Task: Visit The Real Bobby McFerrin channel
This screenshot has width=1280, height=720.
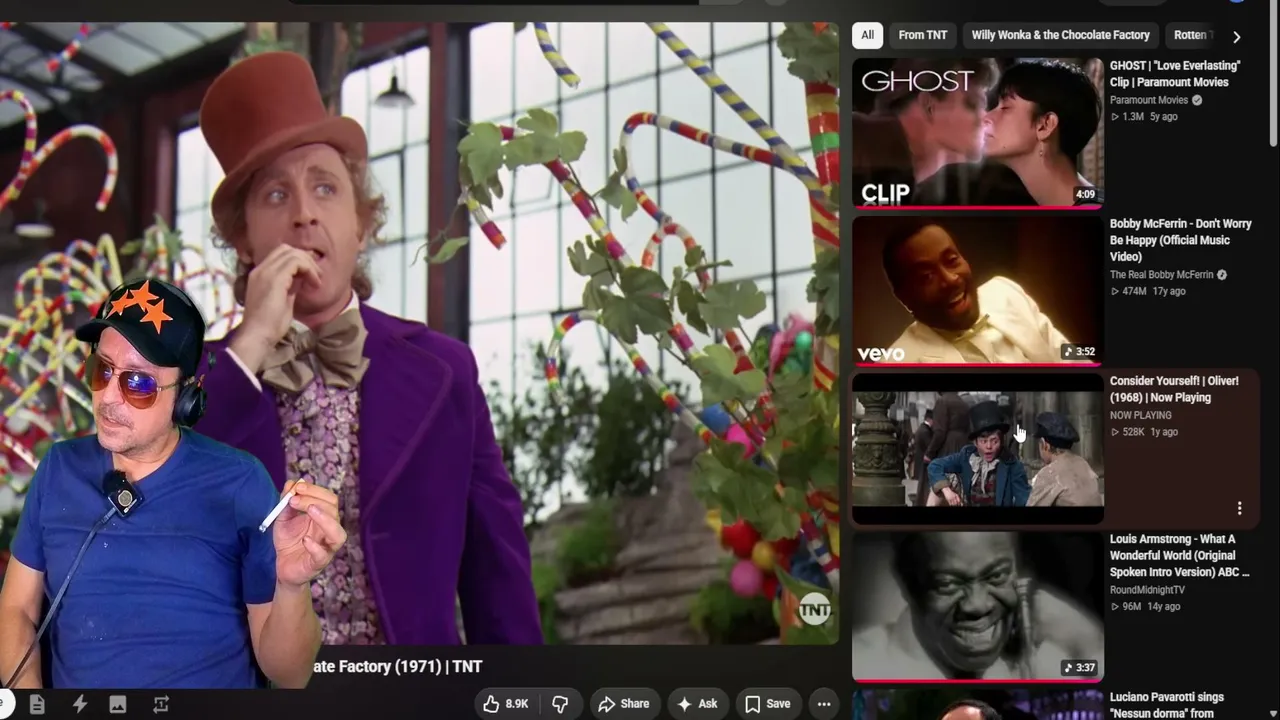Action: (x=1161, y=275)
